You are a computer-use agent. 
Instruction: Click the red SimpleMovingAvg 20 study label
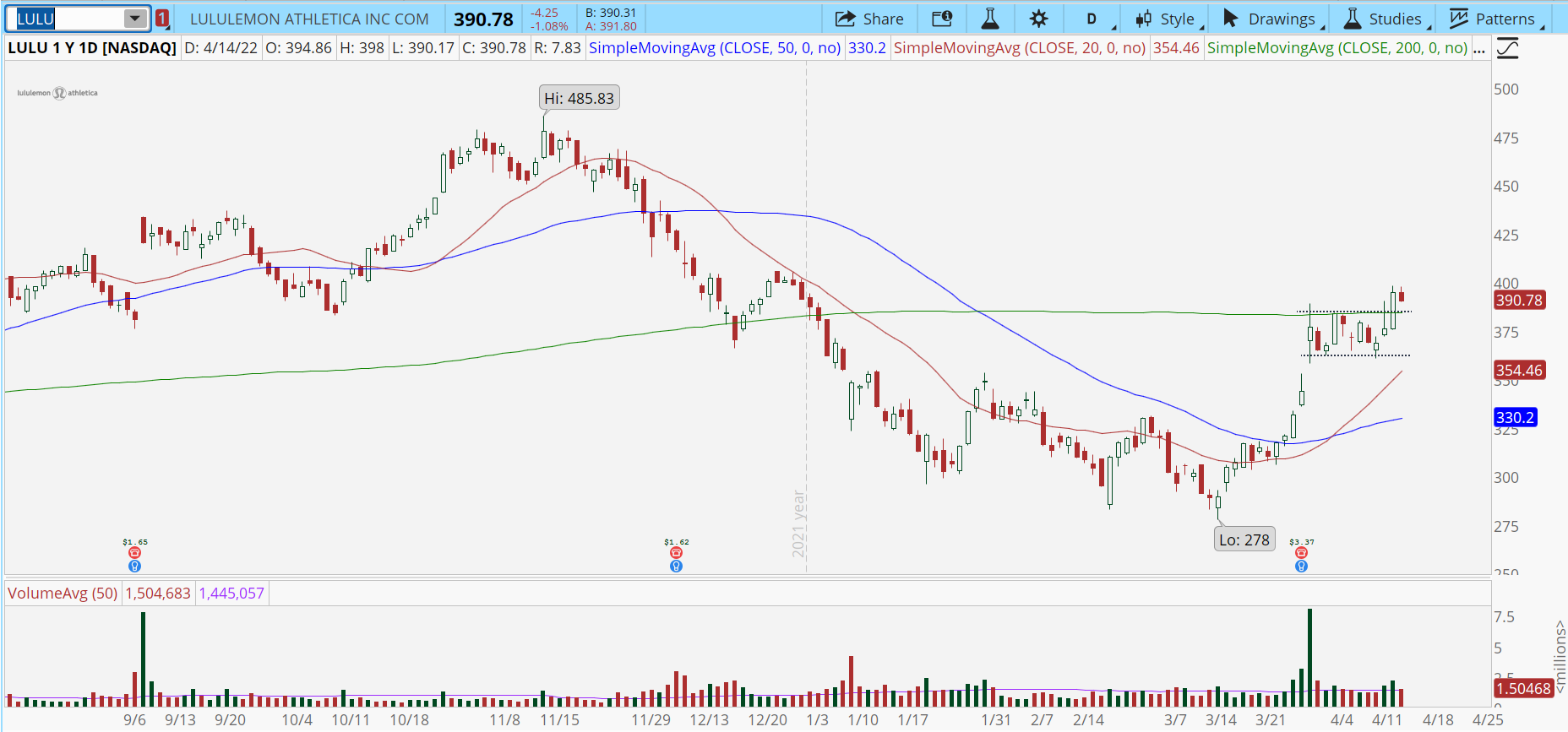[1020, 48]
